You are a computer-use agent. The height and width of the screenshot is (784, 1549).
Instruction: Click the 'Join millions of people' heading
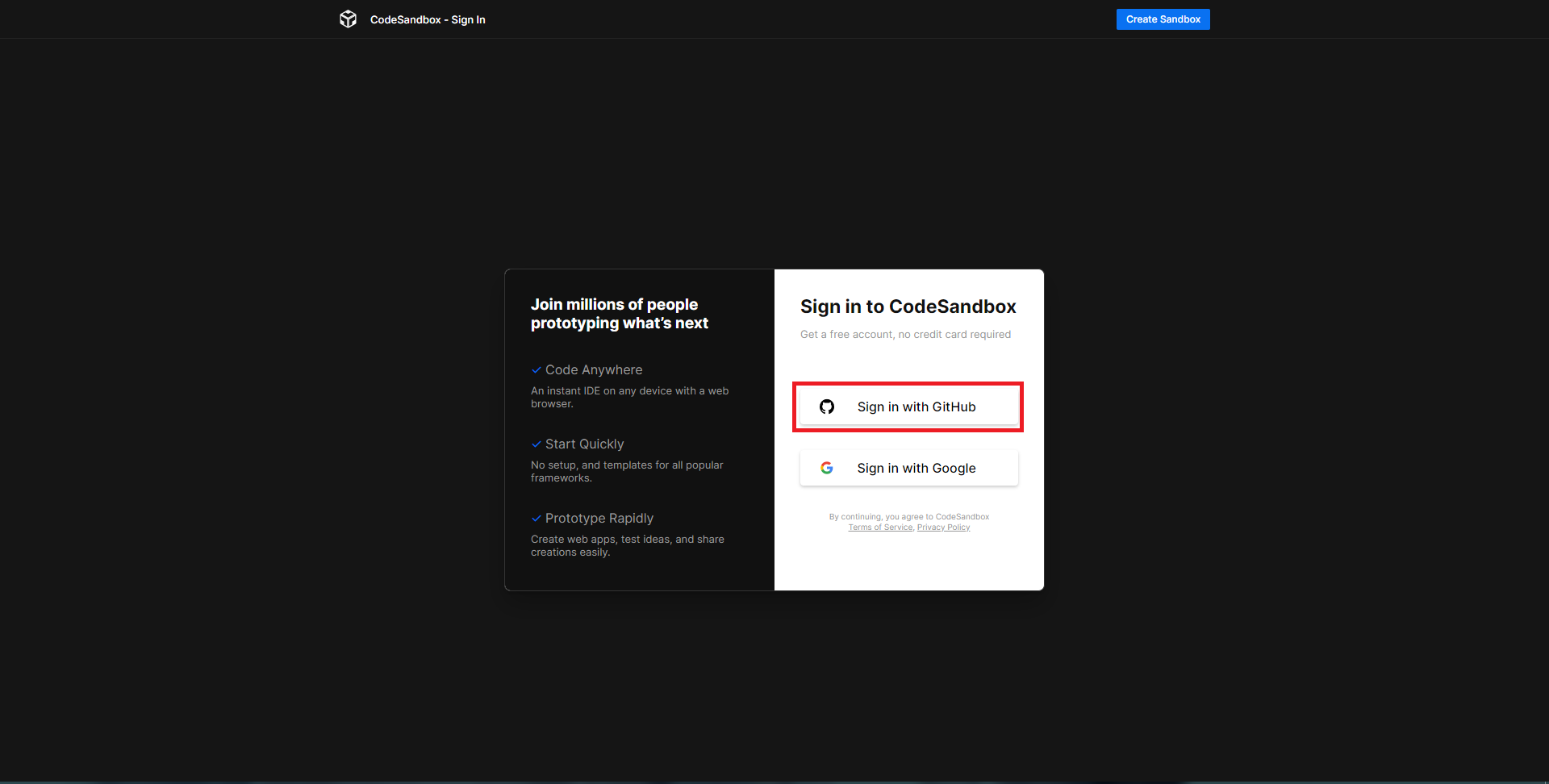coord(620,314)
